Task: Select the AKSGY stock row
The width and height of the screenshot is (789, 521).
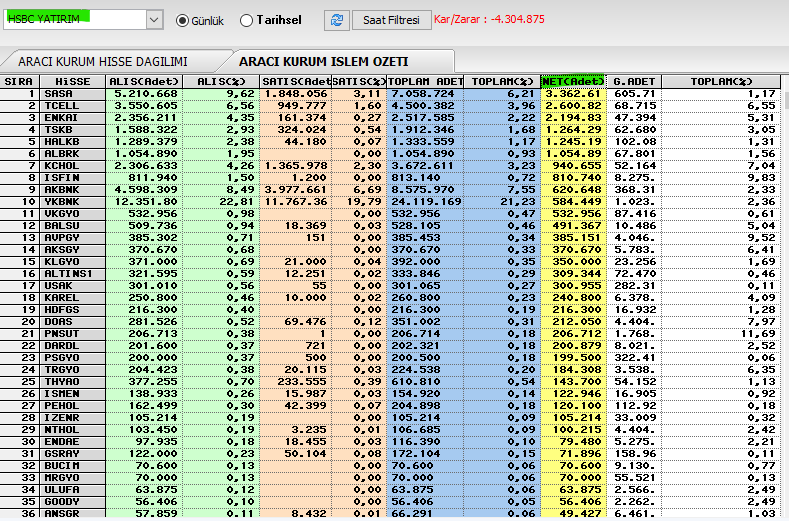Action: click(390, 250)
